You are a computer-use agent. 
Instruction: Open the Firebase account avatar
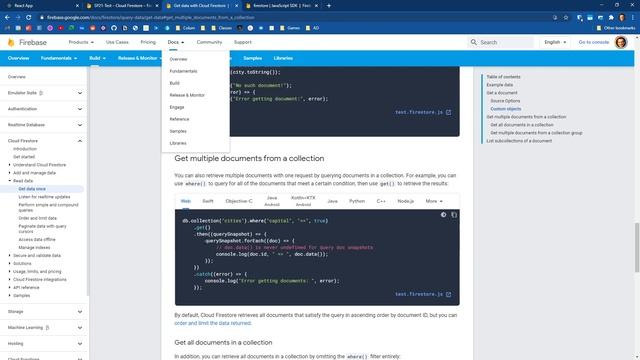[621, 42]
